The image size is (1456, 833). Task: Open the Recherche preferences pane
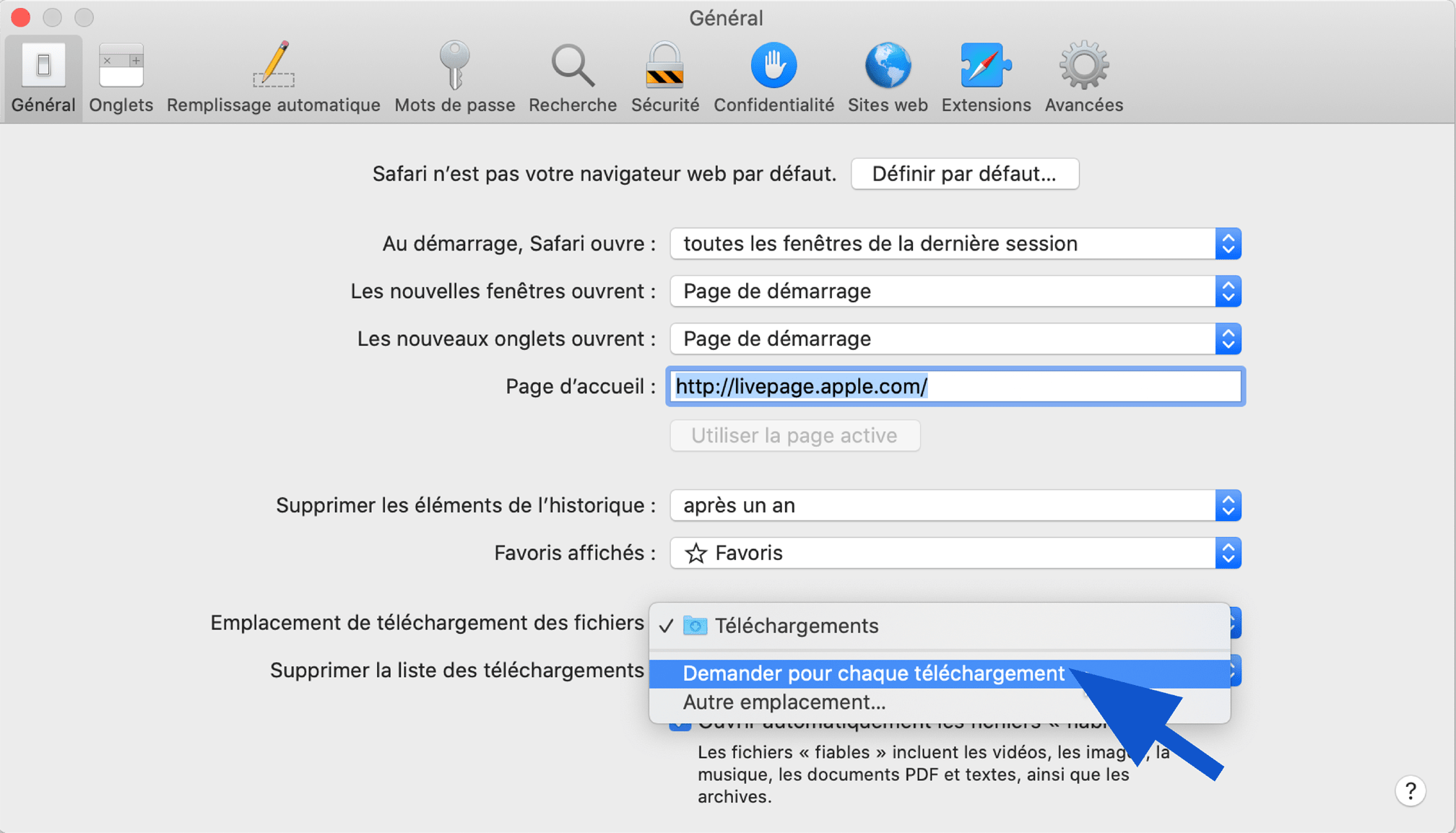(573, 78)
